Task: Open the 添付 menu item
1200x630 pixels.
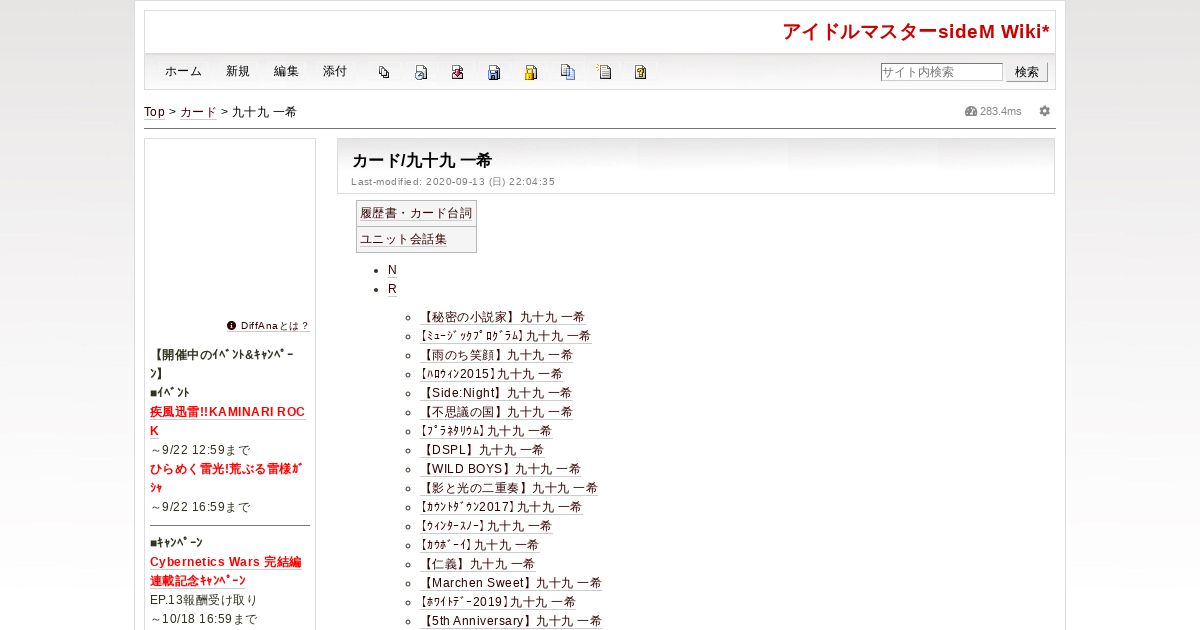Action: 335,72
